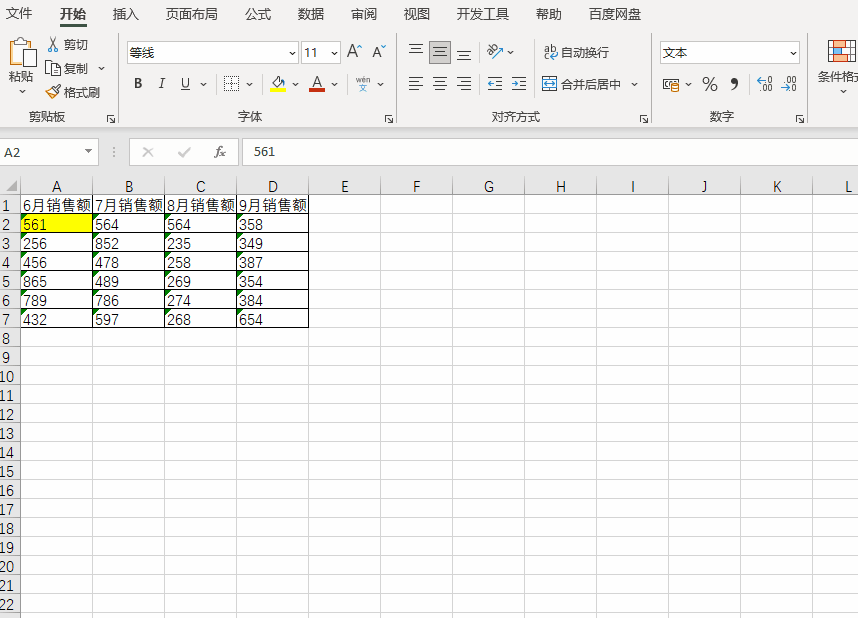The image size is (858, 618).
Task: Click the formula bar confirm checkmark
Action: pyautogui.click(x=184, y=152)
